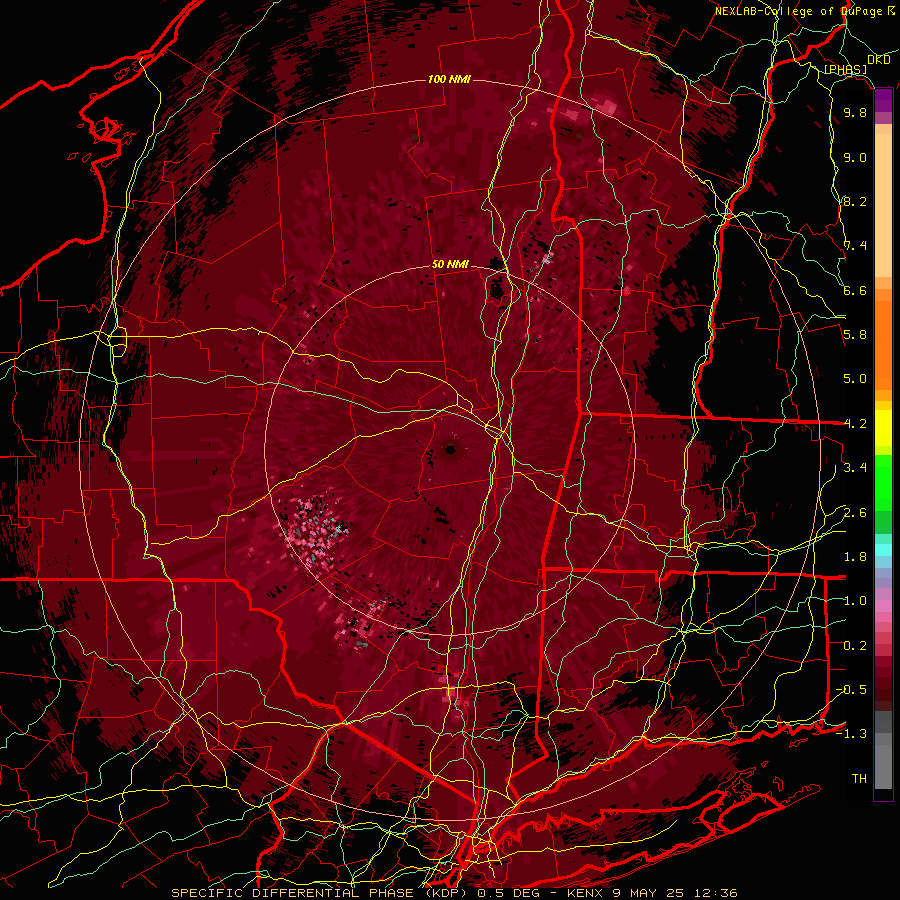
Task: Click the 1.8 value on the scale
Action: tap(855, 557)
